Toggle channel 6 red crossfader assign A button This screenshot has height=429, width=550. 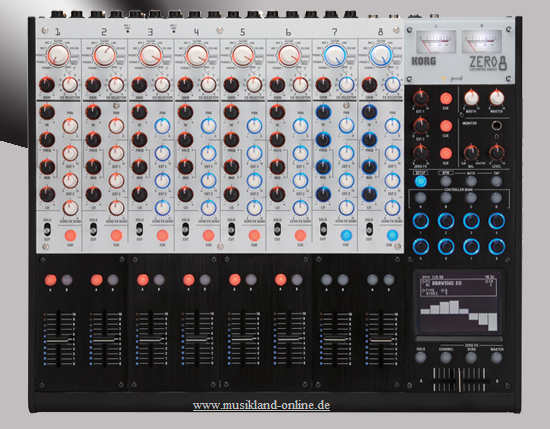click(x=281, y=280)
